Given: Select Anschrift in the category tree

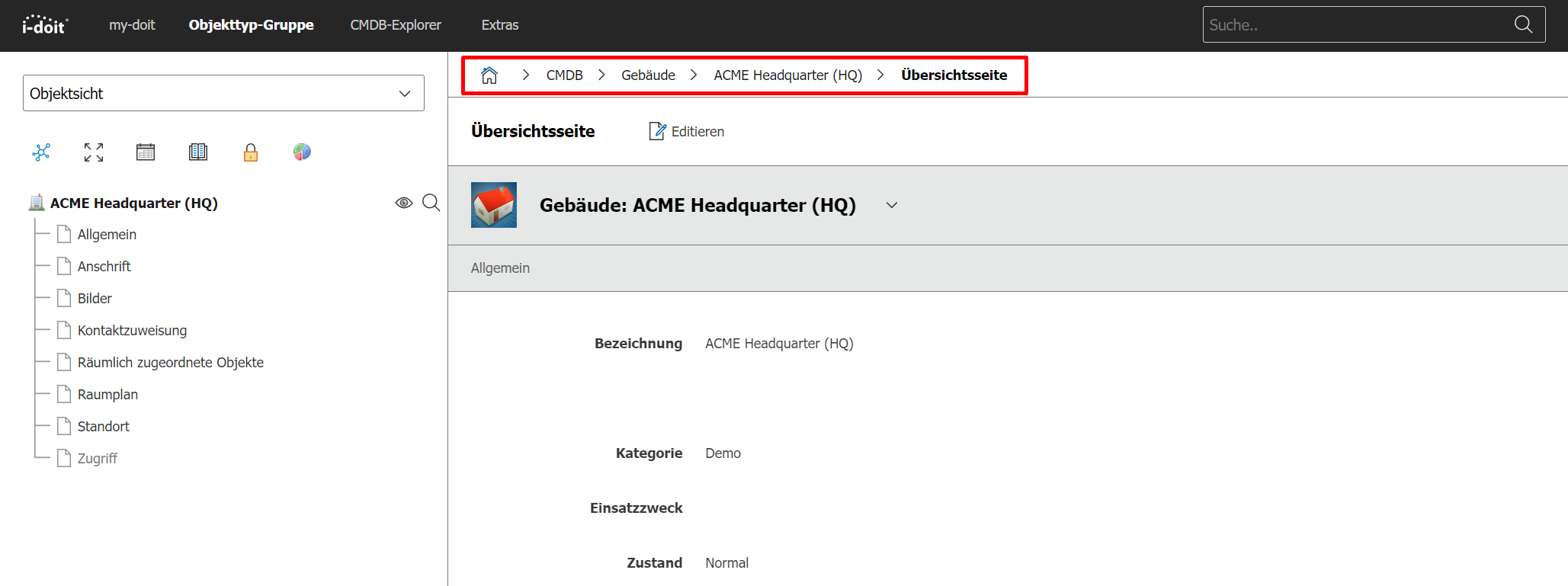Looking at the screenshot, I should tap(104, 267).
